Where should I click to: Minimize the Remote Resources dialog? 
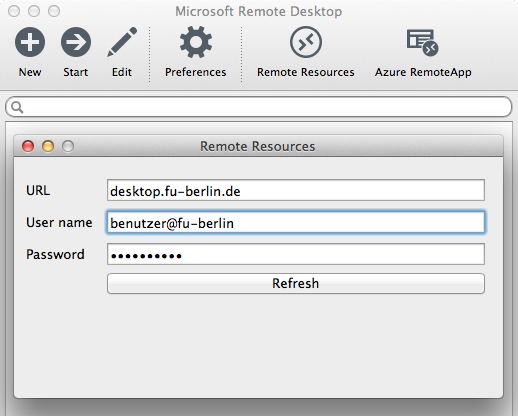pyautogui.click(x=48, y=146)
